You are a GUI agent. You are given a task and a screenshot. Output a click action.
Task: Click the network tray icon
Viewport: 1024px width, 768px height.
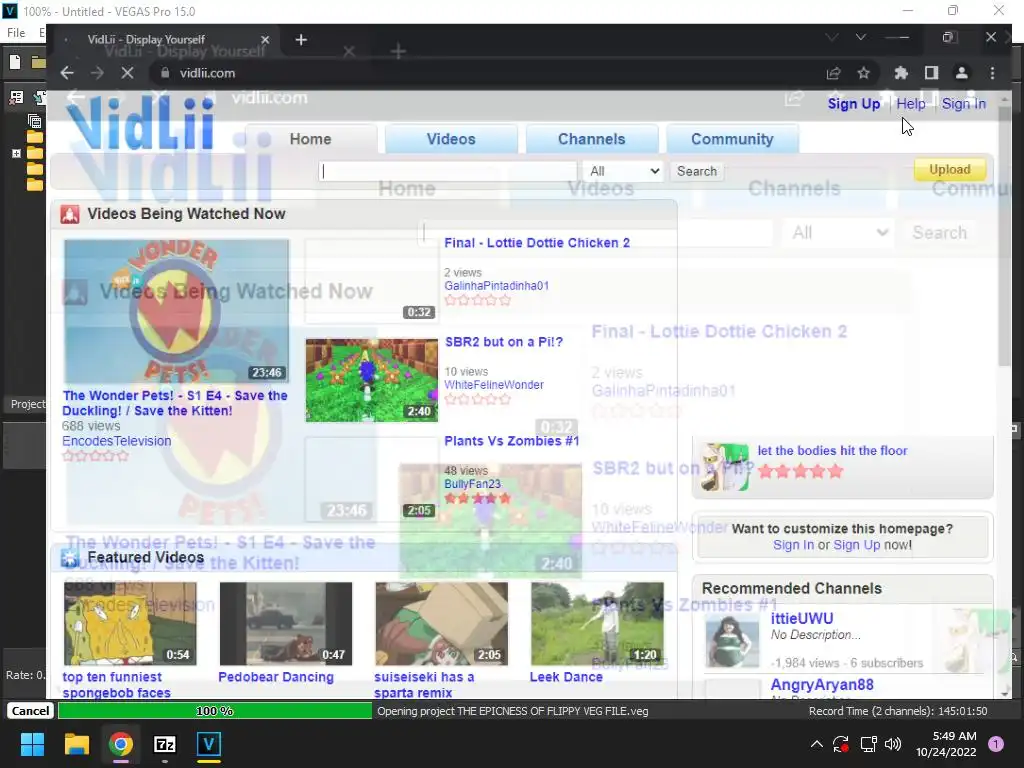click(x=868, y=744)
